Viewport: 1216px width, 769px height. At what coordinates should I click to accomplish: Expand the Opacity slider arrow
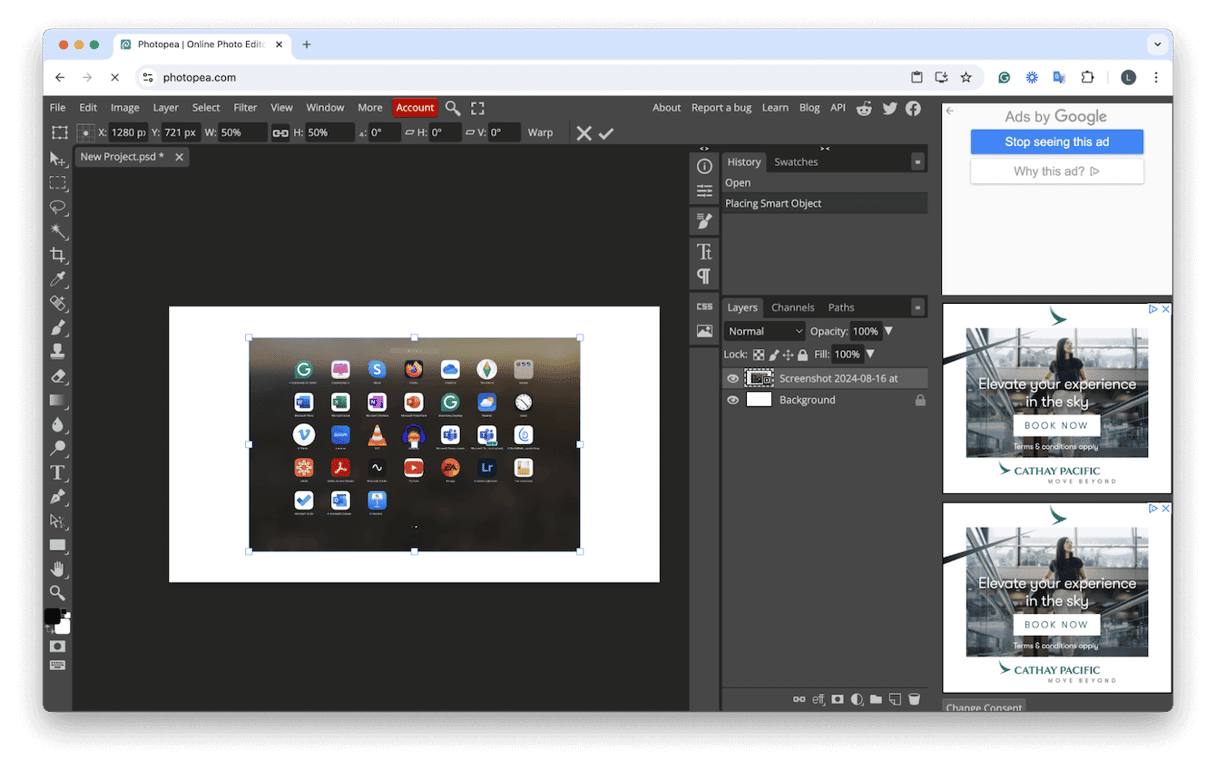click(x=888, y=331)
